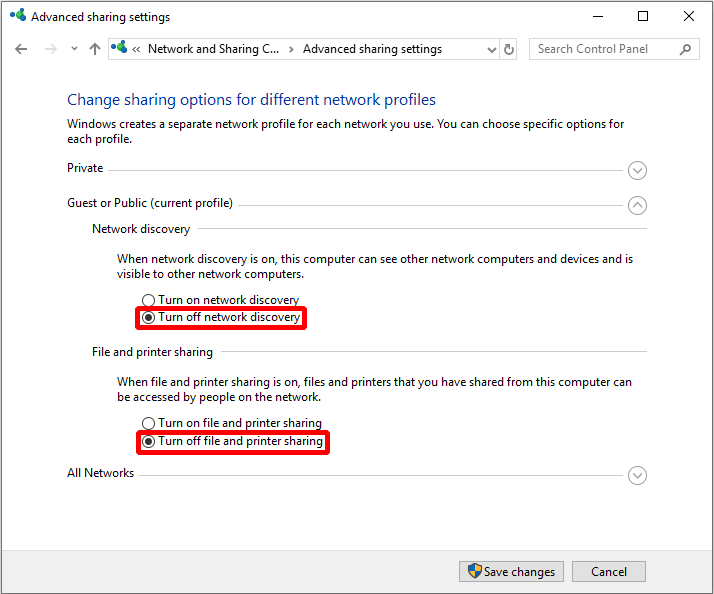Image resolution: width=714 pixels, height=594 pixels.
Task: Click the forward navigation arrow
Action: tap(51, 49)
